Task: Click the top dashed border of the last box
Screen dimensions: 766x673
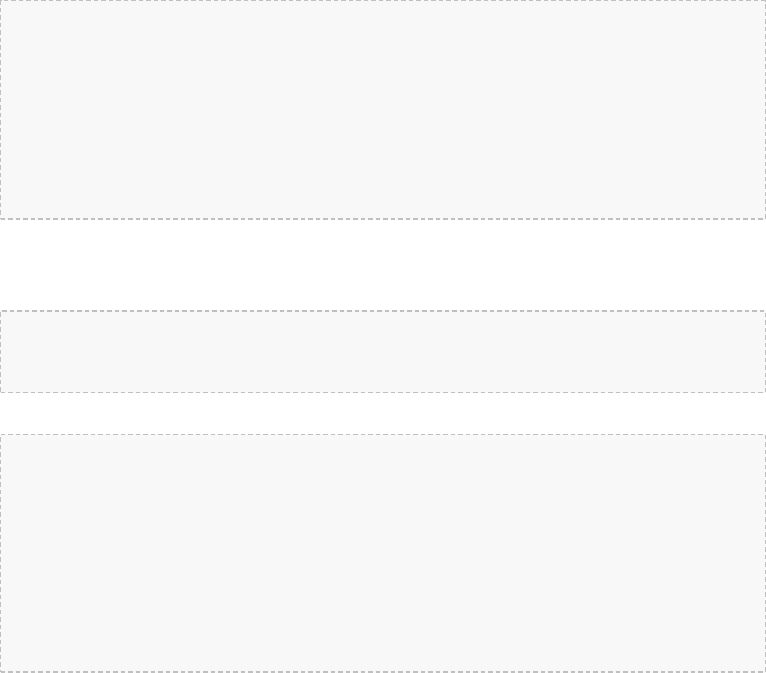Action: click(x=383, y=435)
